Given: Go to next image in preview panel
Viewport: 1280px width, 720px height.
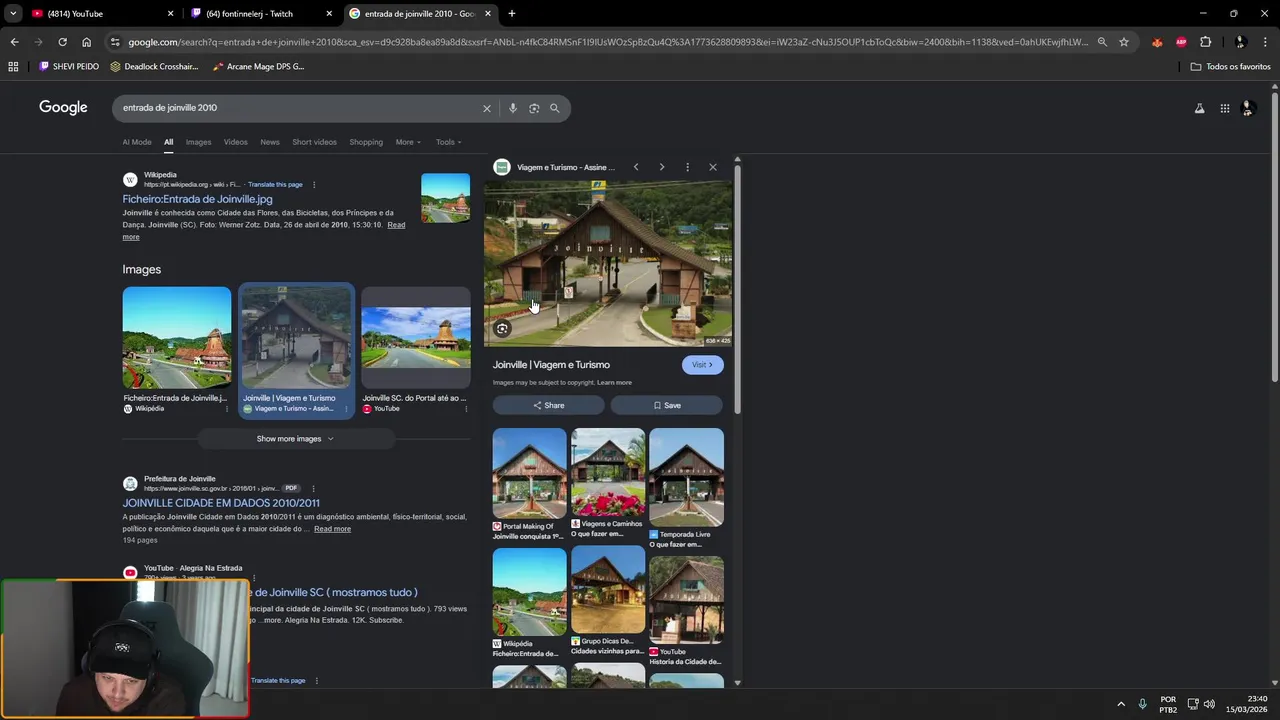Looking at the screenshot, I should coord(661,167).
